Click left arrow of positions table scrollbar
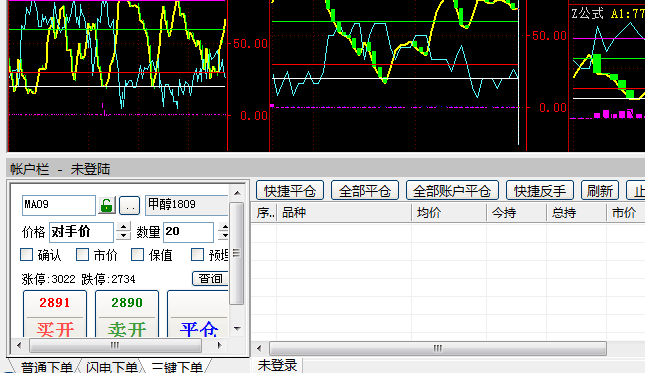The image size is (645, 373). click(x=259, y=348)
